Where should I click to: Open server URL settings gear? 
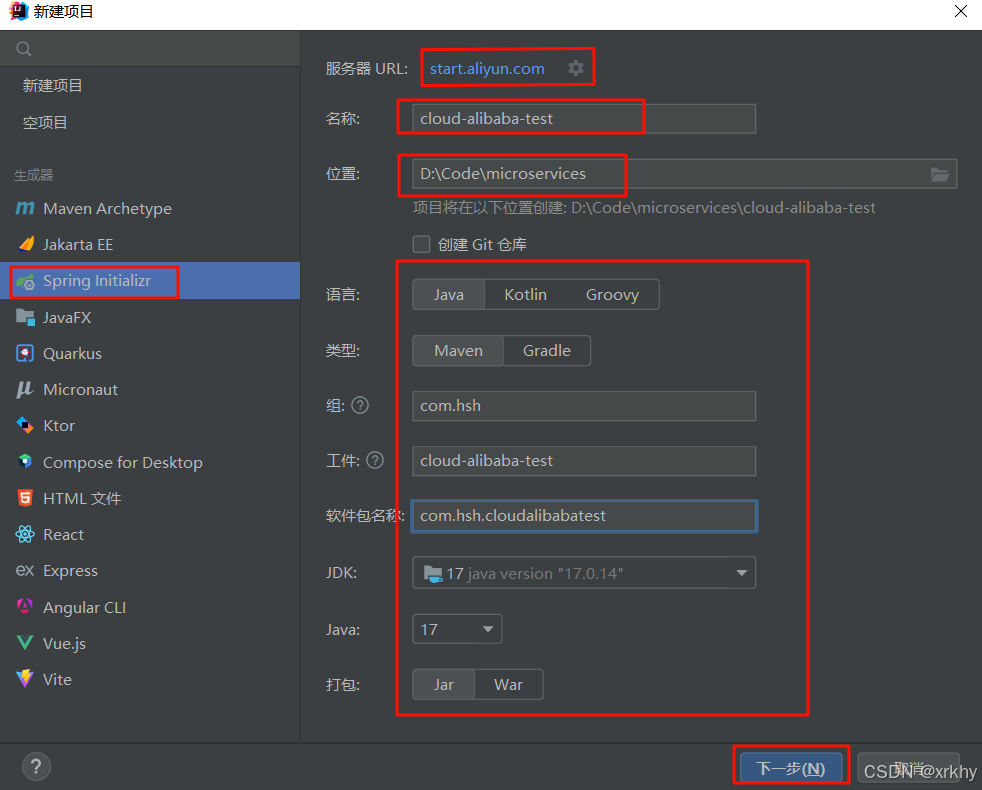pyautogui.click(x=576, y=68)
